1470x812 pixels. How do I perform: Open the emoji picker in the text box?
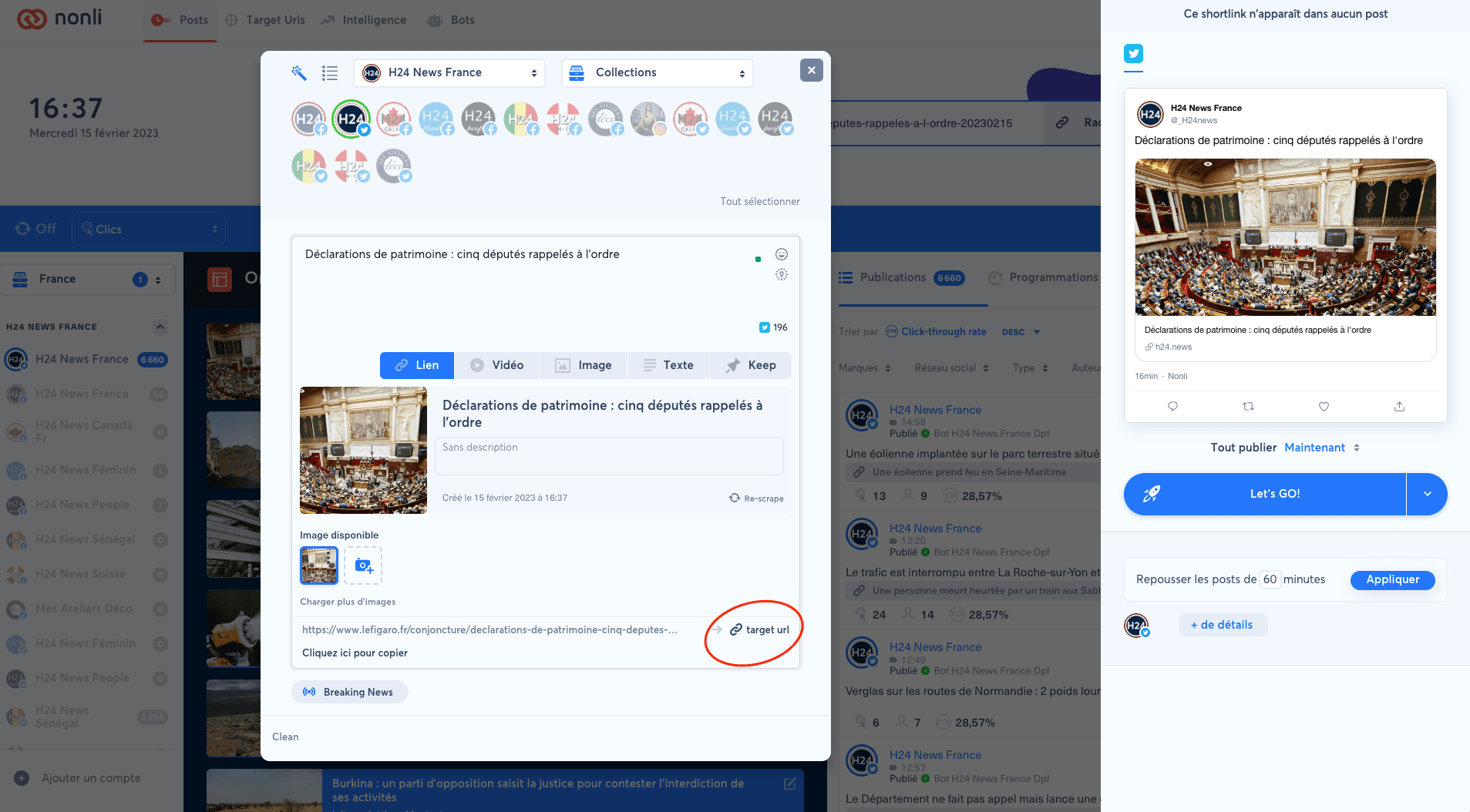(x=782, y=254)
